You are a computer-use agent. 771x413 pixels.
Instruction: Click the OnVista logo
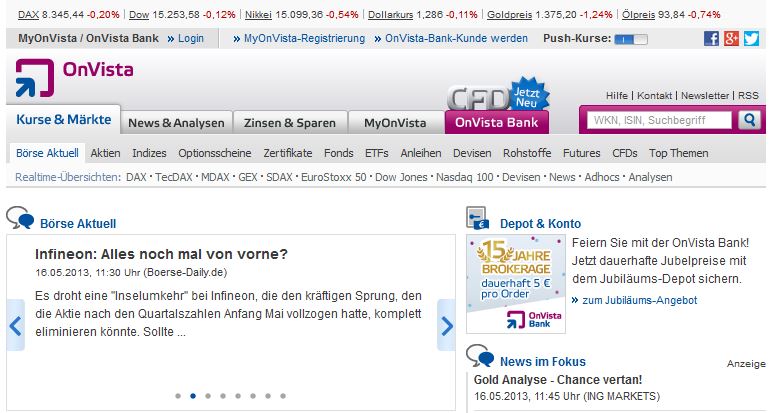74,78
